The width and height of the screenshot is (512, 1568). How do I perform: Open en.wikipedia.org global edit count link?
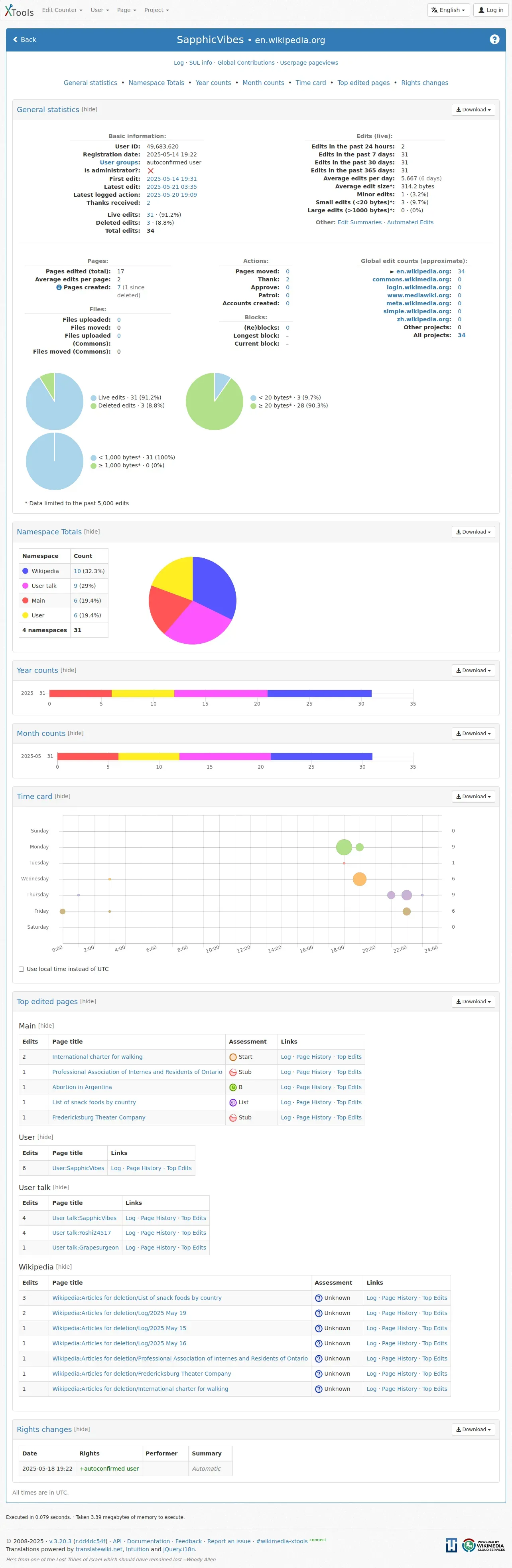click(x=423, y=271)
